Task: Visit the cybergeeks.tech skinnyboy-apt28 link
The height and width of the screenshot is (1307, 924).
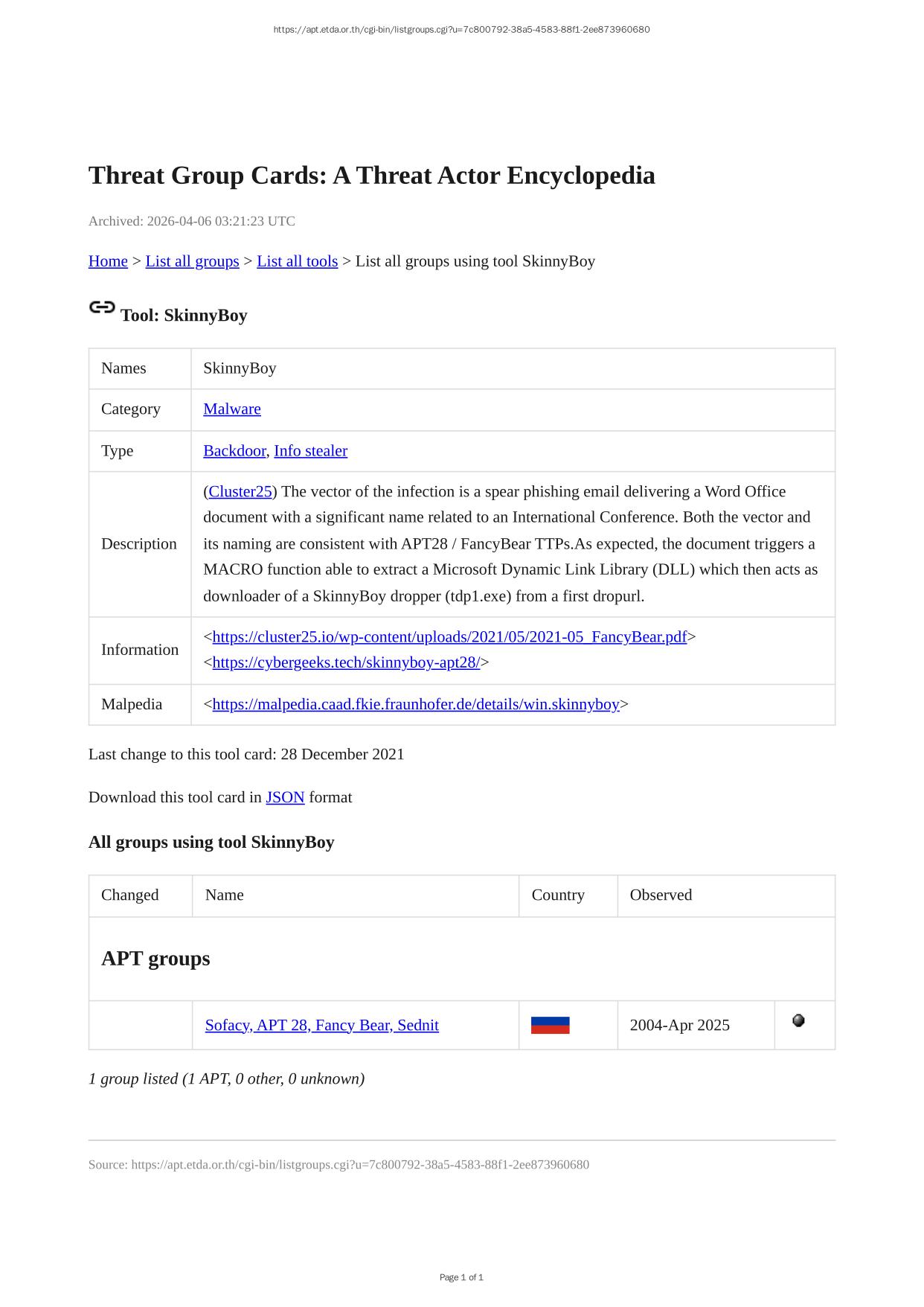Action: point(346,662)
